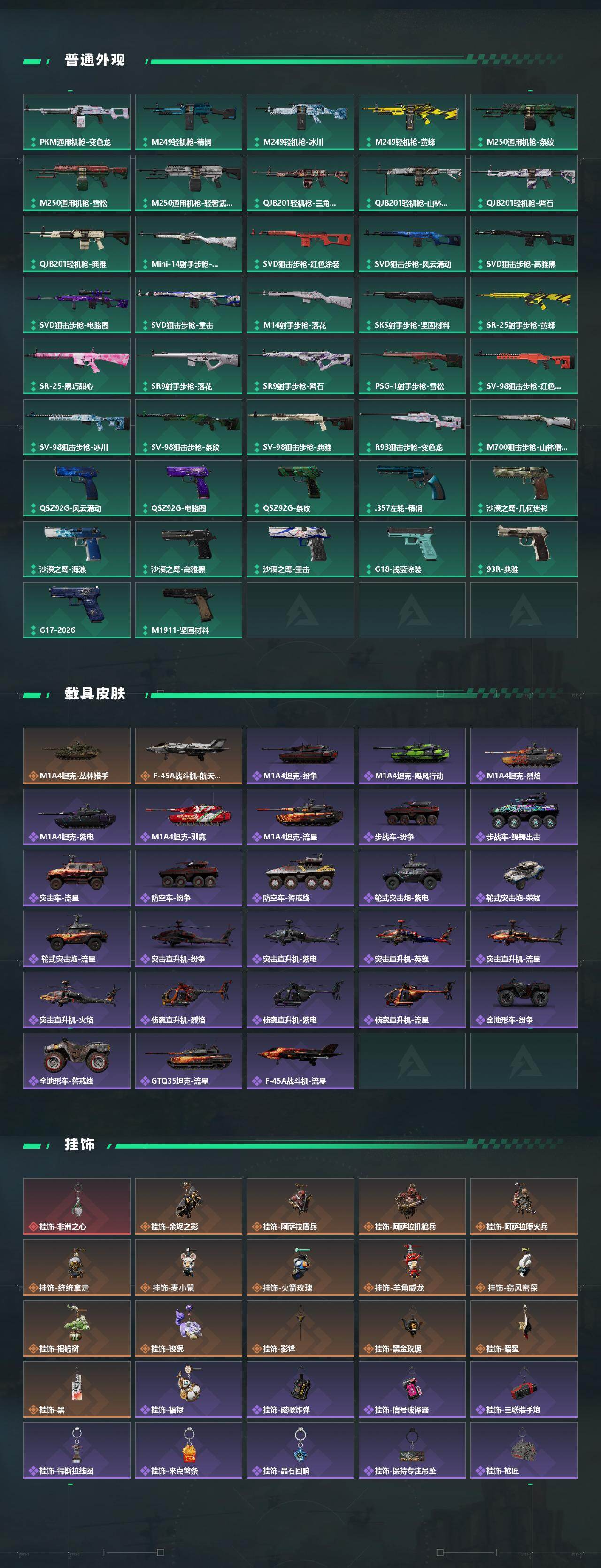Select the G17-2026 pistol skin

click(x=77, y=610)
